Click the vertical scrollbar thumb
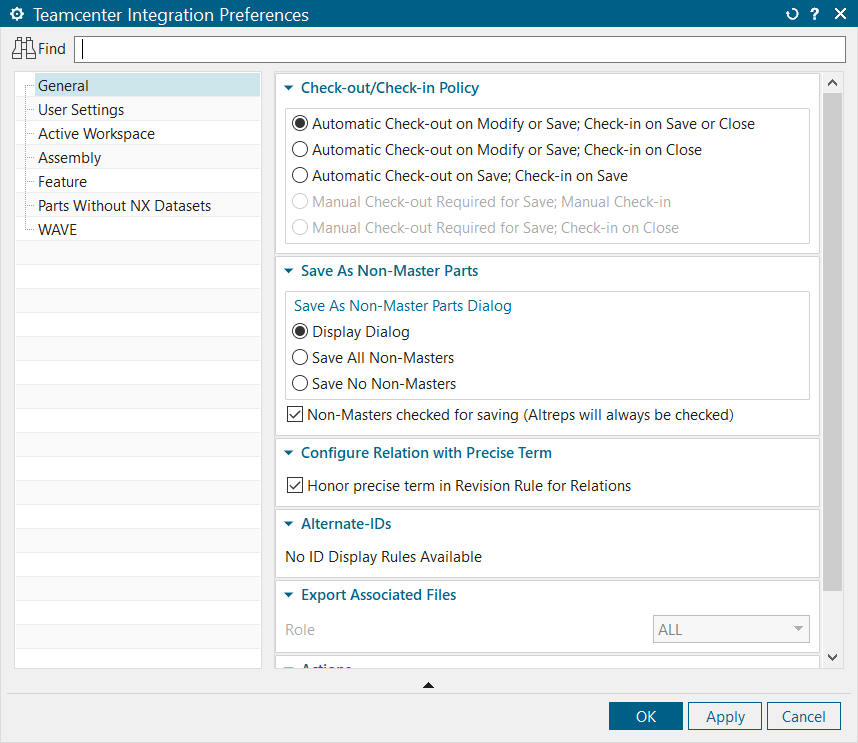858x743 pixels. (x=832, y=342)
